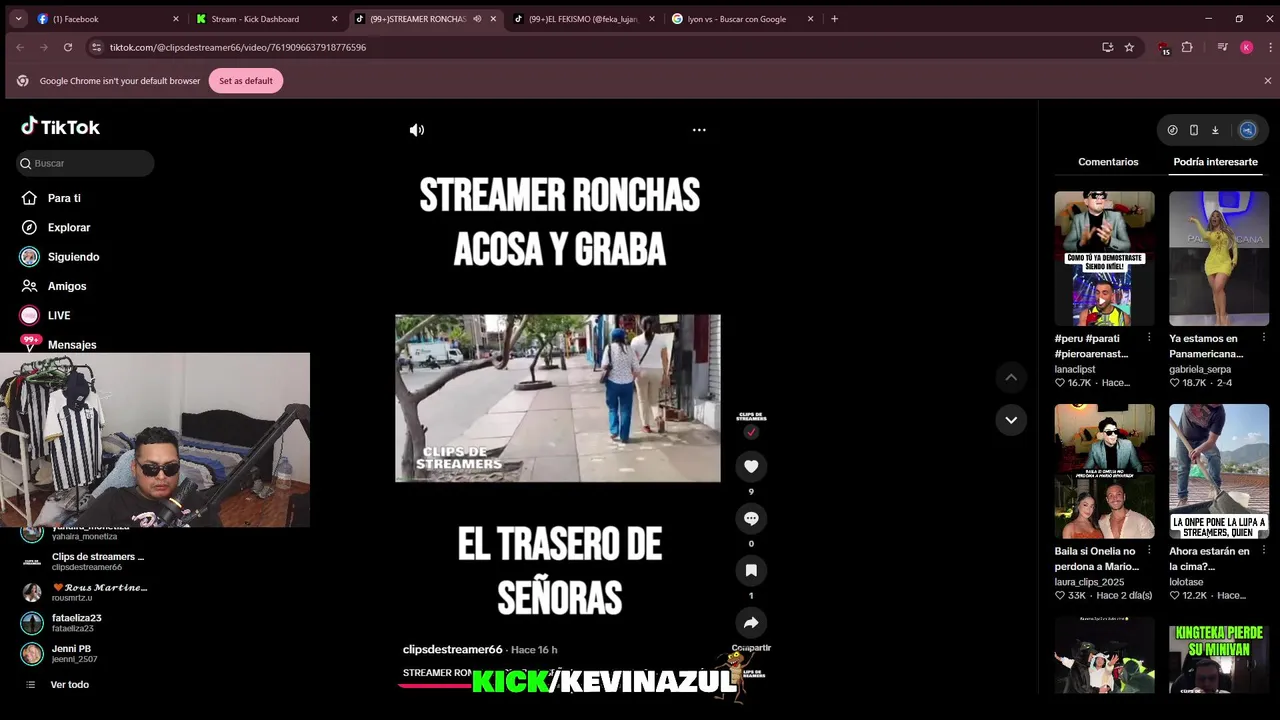Open Mensajes inbox
The image size is (1280, 720).
pos(72,344)
